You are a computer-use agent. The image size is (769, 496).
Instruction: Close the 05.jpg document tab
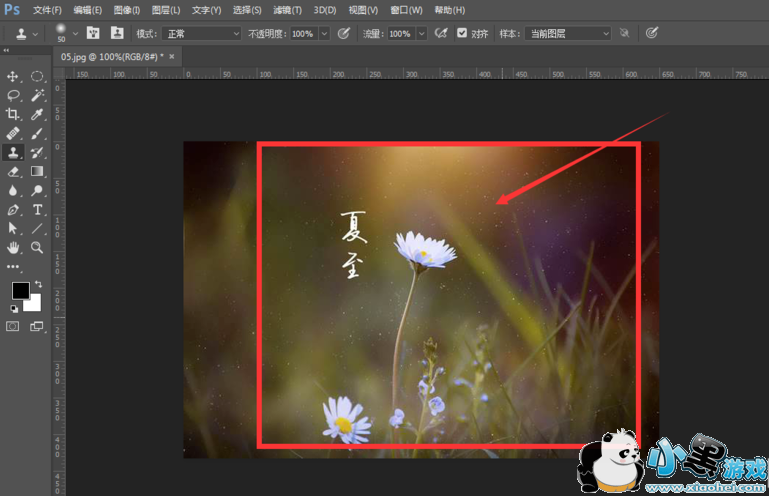tap(172, 57)
